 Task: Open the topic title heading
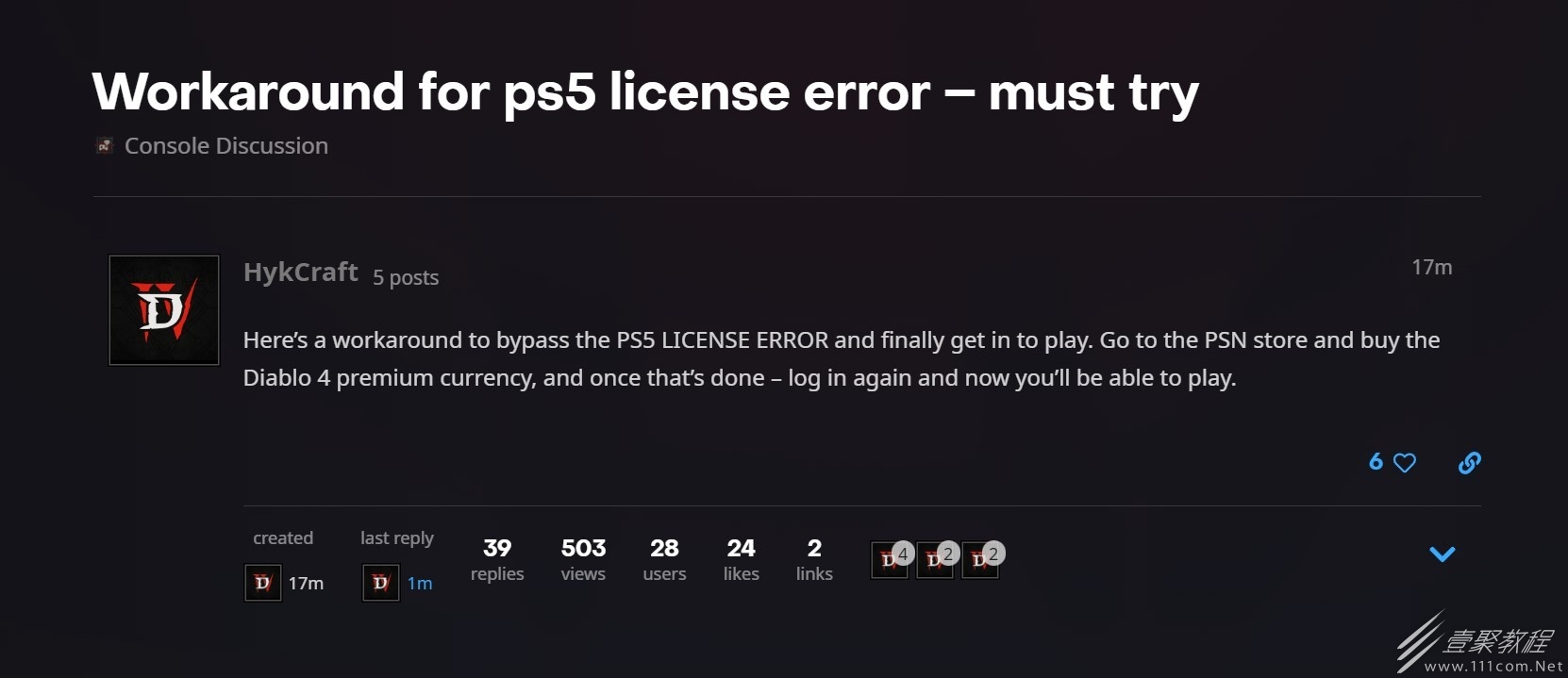[645, 92]
